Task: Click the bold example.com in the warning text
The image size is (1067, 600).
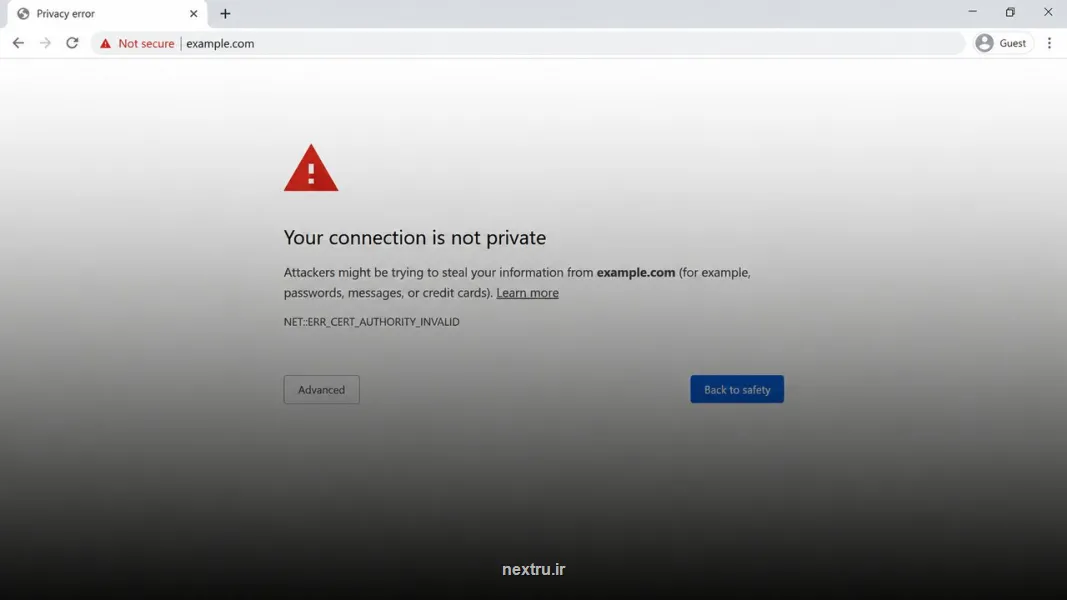Action: (x=636, y=272)
